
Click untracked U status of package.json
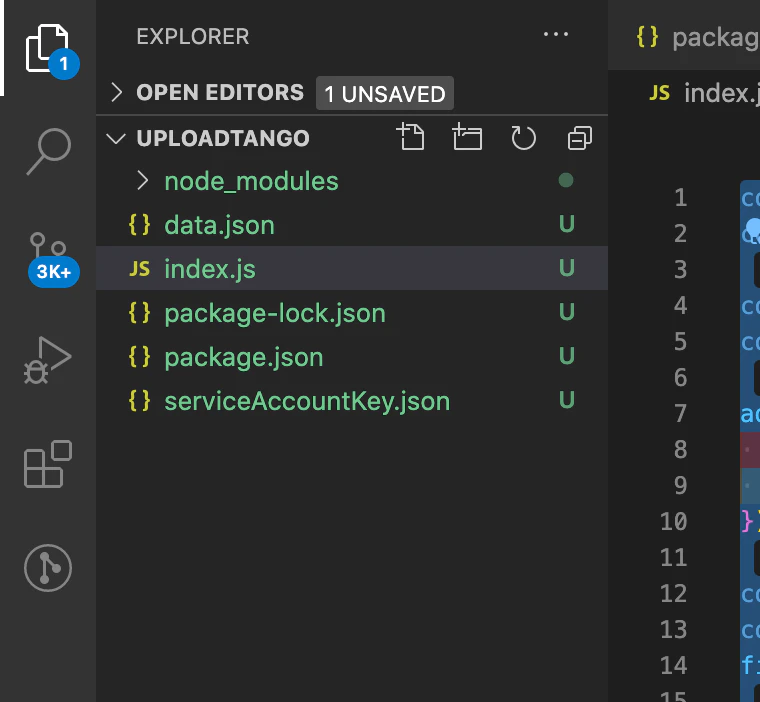click(567, 356)
